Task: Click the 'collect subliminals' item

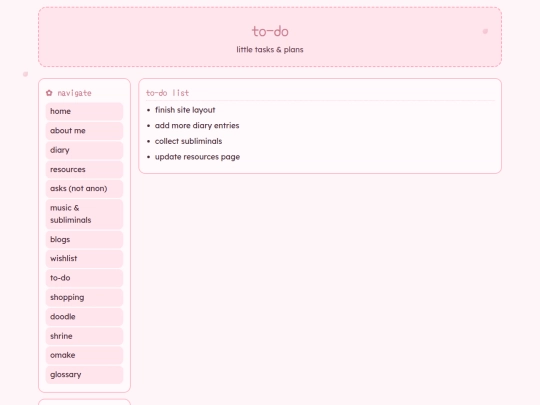Action: [x=188, y=141]
